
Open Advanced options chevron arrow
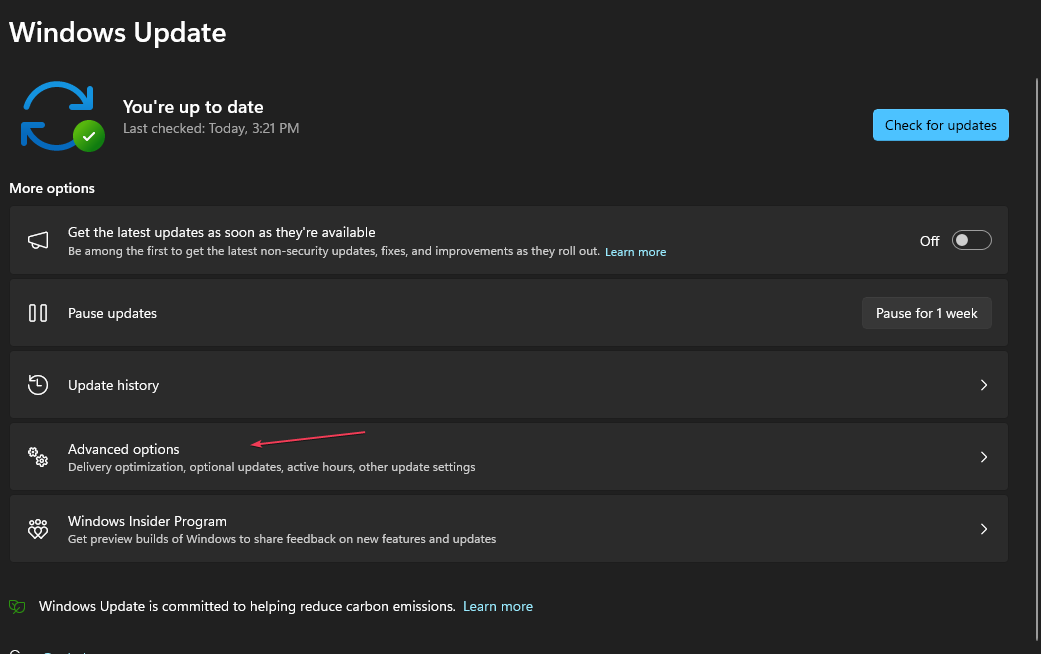(x=984, y=457)
